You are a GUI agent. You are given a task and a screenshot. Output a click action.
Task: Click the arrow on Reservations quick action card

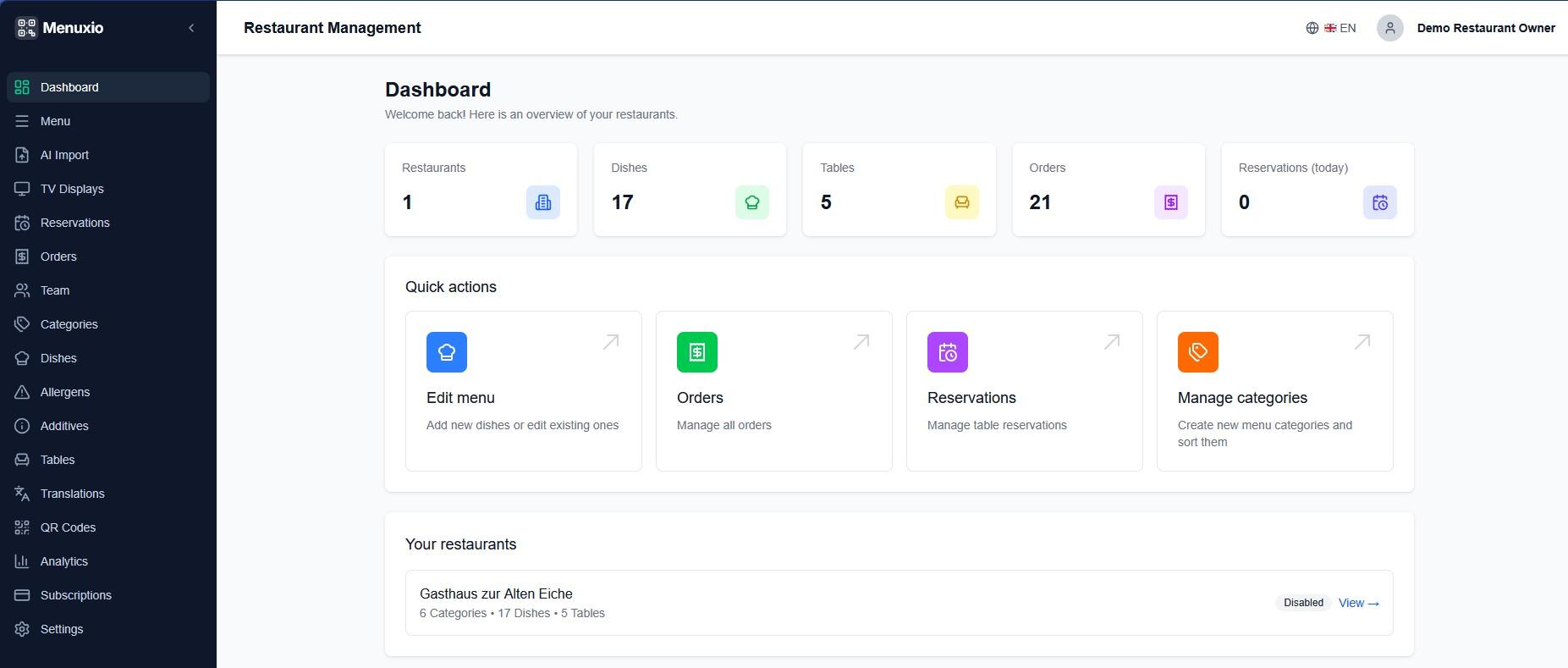[1112, 342]
